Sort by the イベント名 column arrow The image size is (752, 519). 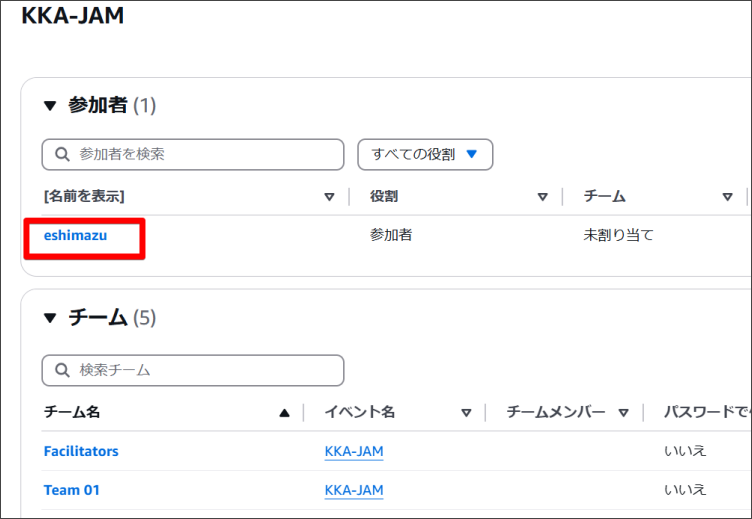tap(466, 412)
